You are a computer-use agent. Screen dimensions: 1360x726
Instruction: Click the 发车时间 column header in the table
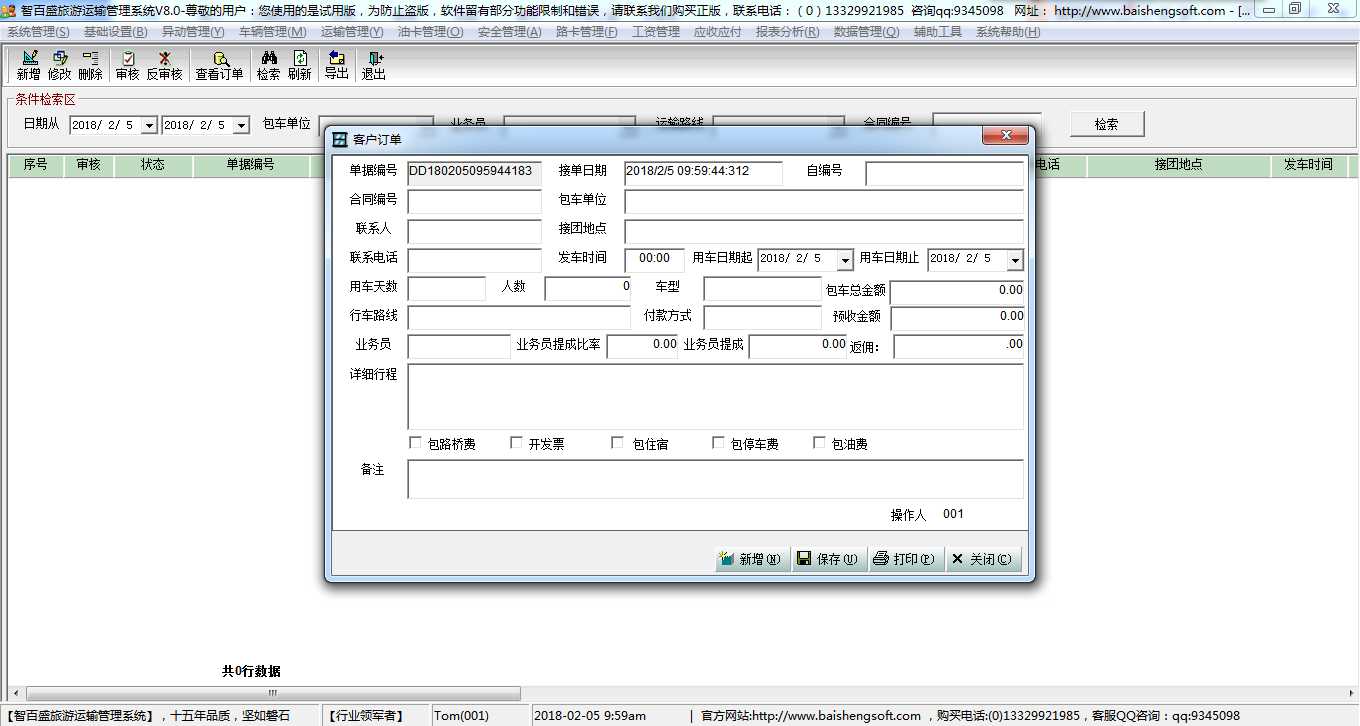[1308, 165]
